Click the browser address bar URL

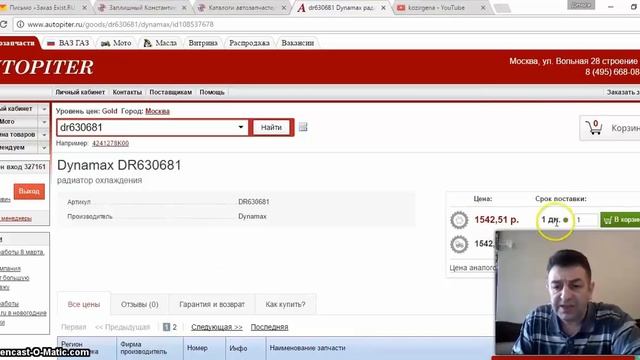(120, 24)
